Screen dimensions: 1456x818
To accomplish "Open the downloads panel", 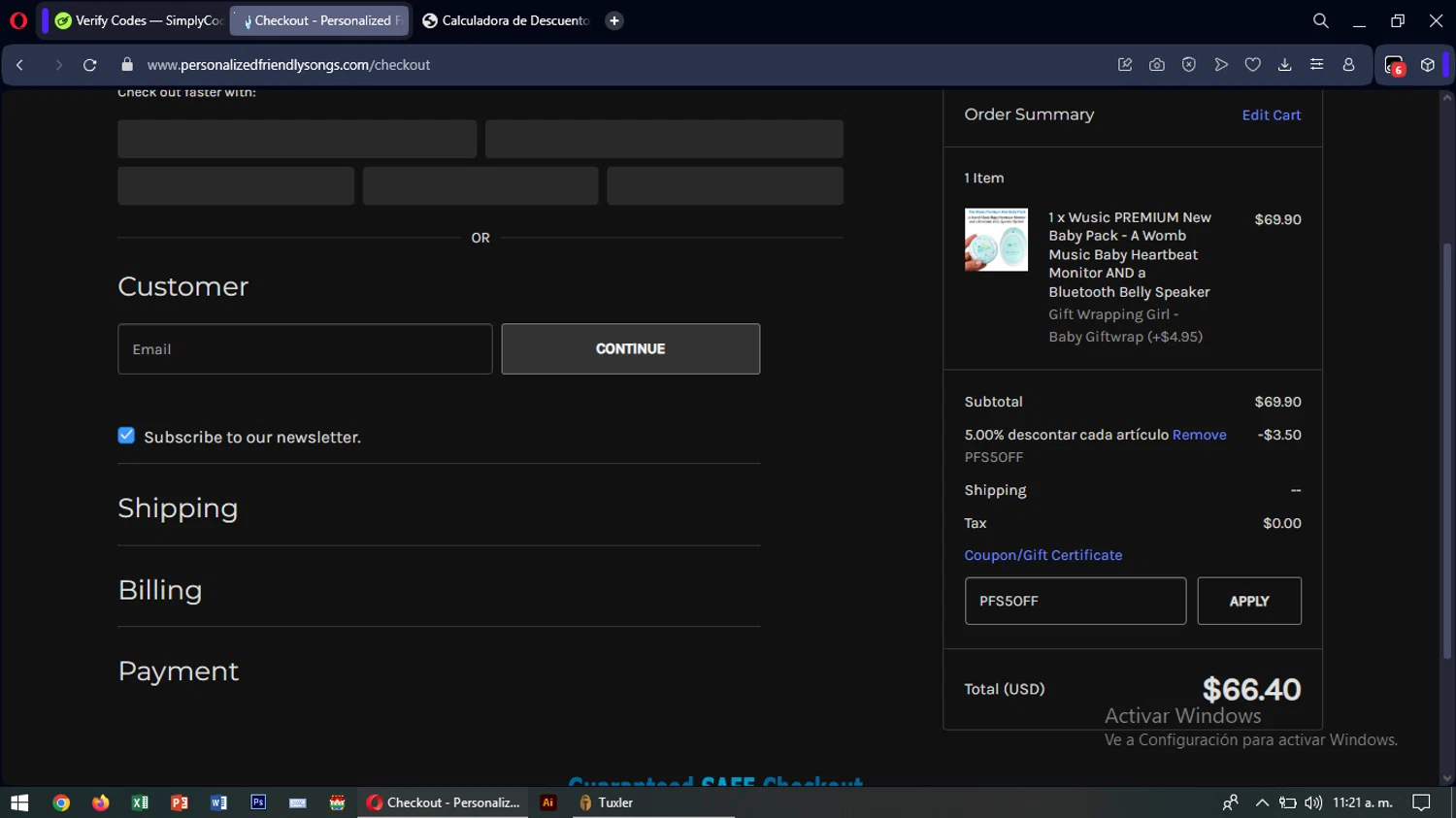I will [1285, 65].
